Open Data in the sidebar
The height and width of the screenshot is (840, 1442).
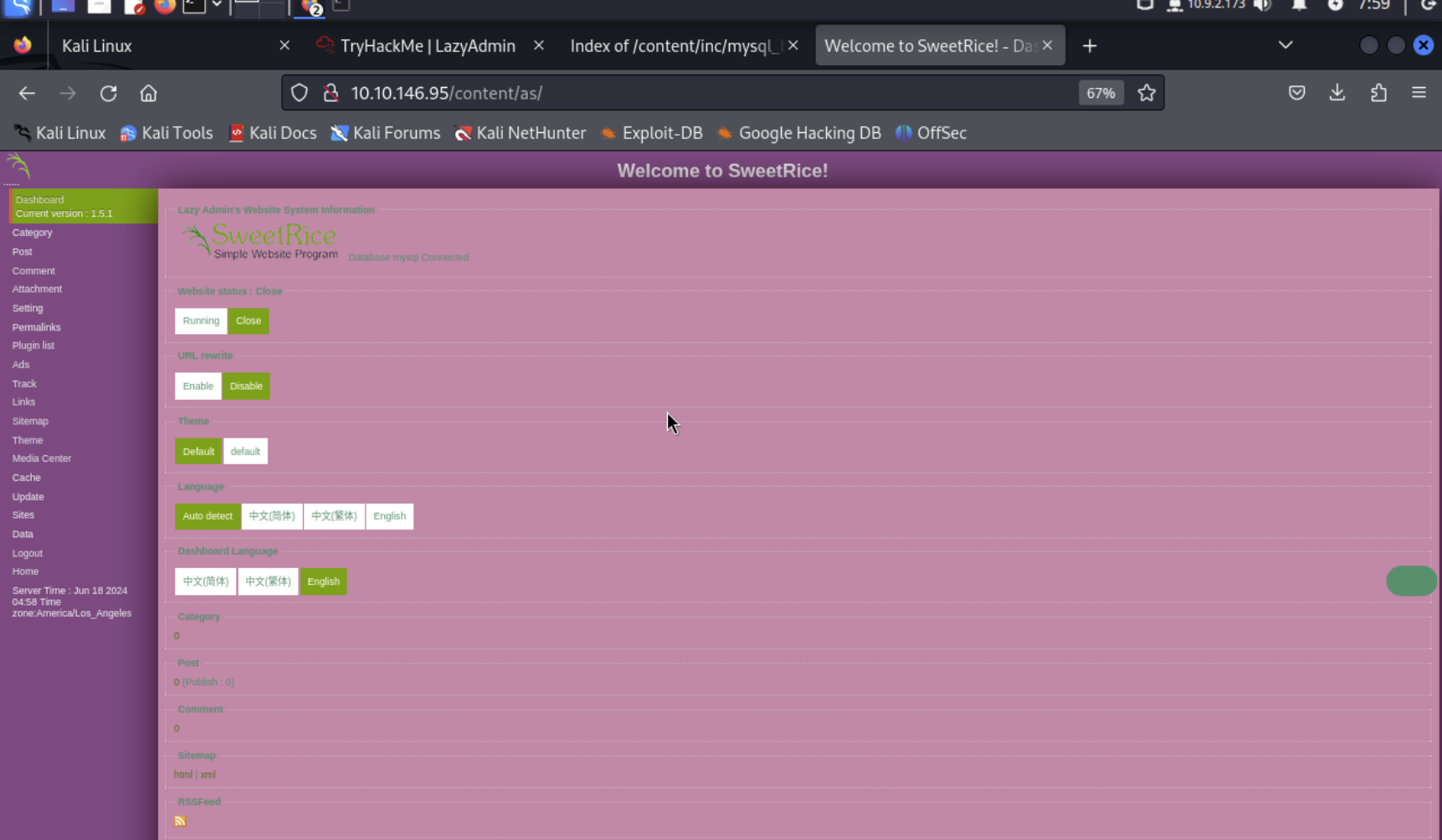pyautogui.click(x=23, y=534)
